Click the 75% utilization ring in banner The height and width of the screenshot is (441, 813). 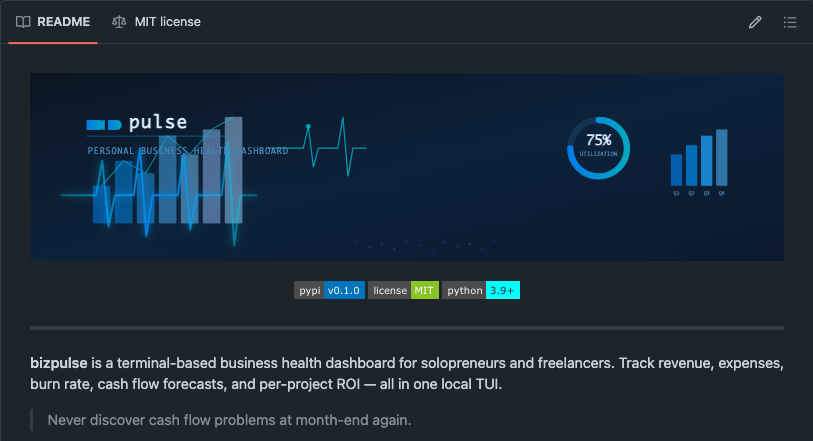pyautogui.click(x=598, y=148)
